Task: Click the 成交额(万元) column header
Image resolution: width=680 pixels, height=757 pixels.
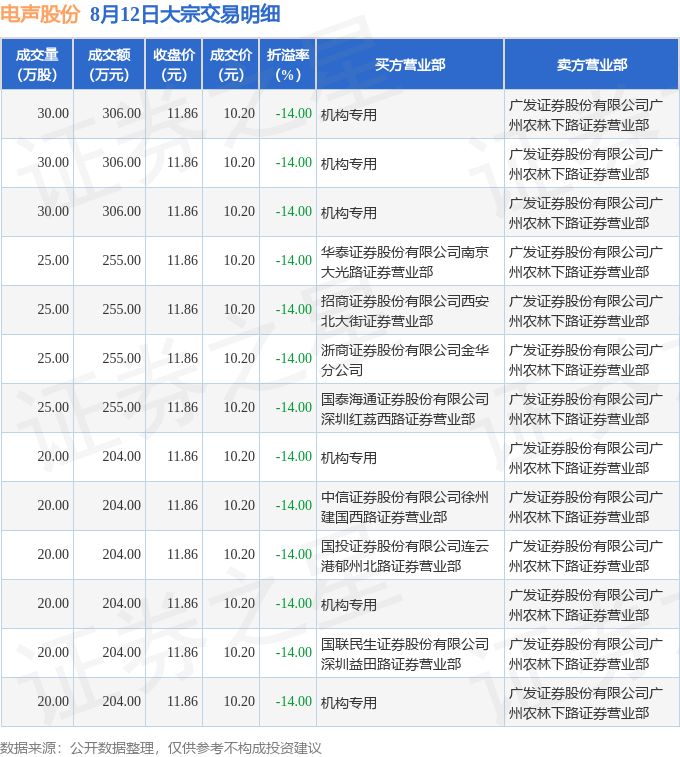Action: click(x=109, y=65)
